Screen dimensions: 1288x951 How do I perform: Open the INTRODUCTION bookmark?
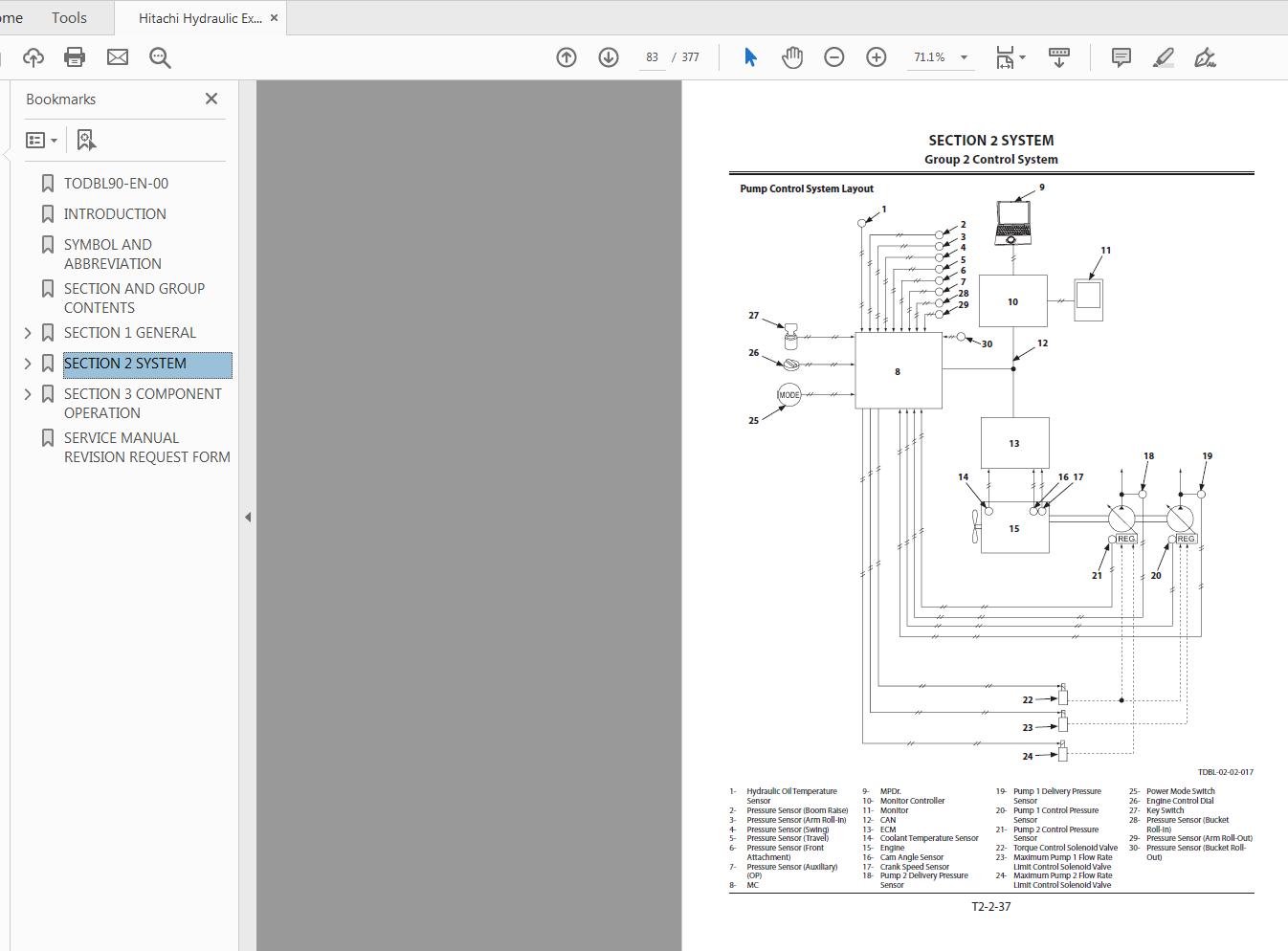coord(115,214)
